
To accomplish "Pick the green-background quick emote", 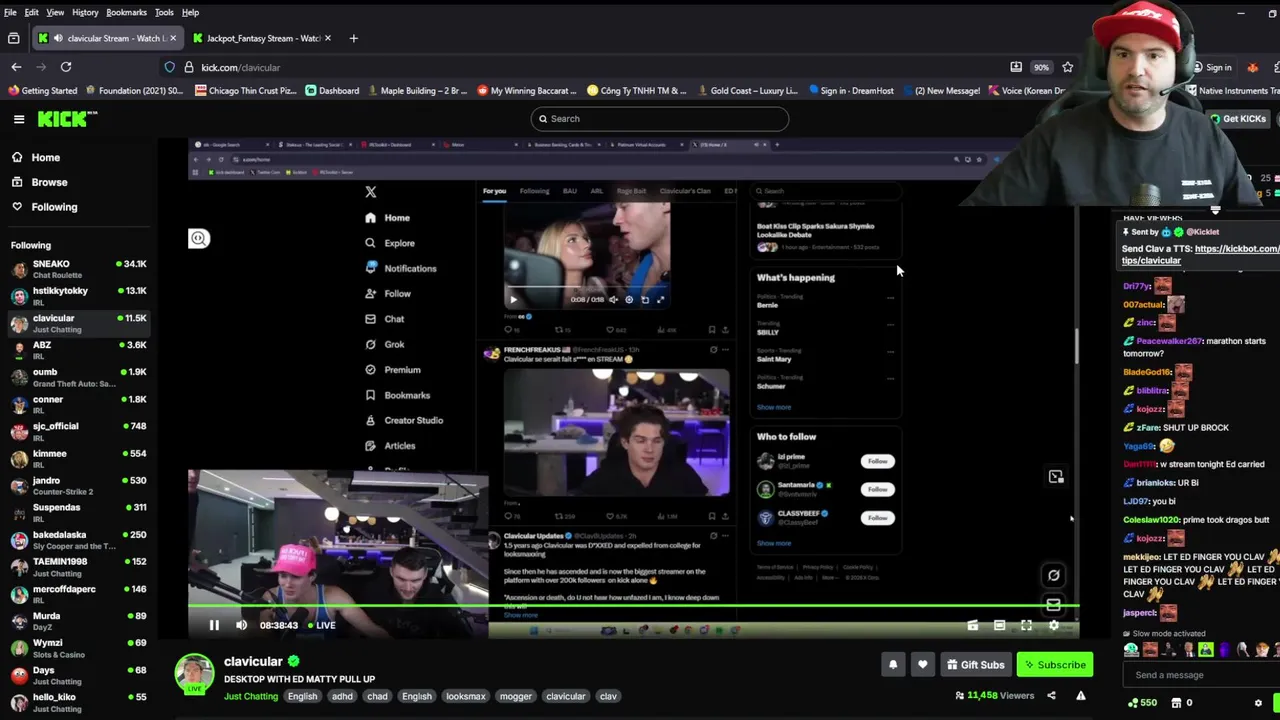I will click(1206, 650).
